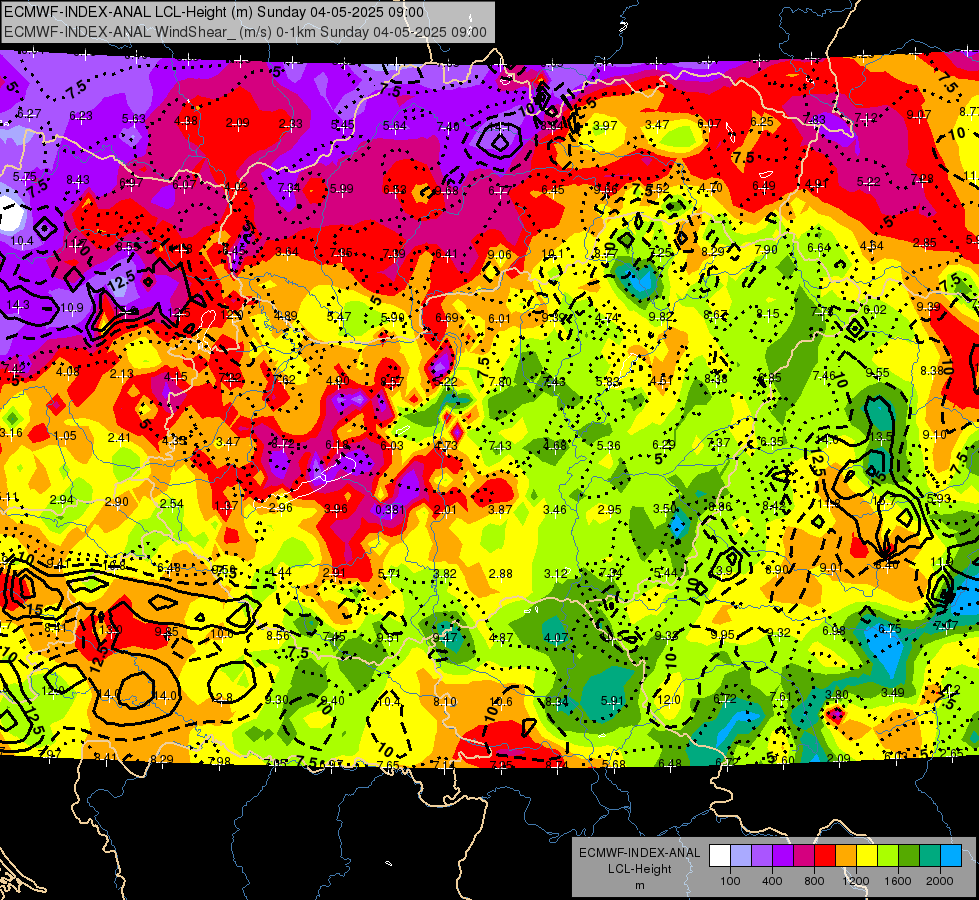979x900 pixels.
Task: Click the legend unit label m
Action: [639, 885]
